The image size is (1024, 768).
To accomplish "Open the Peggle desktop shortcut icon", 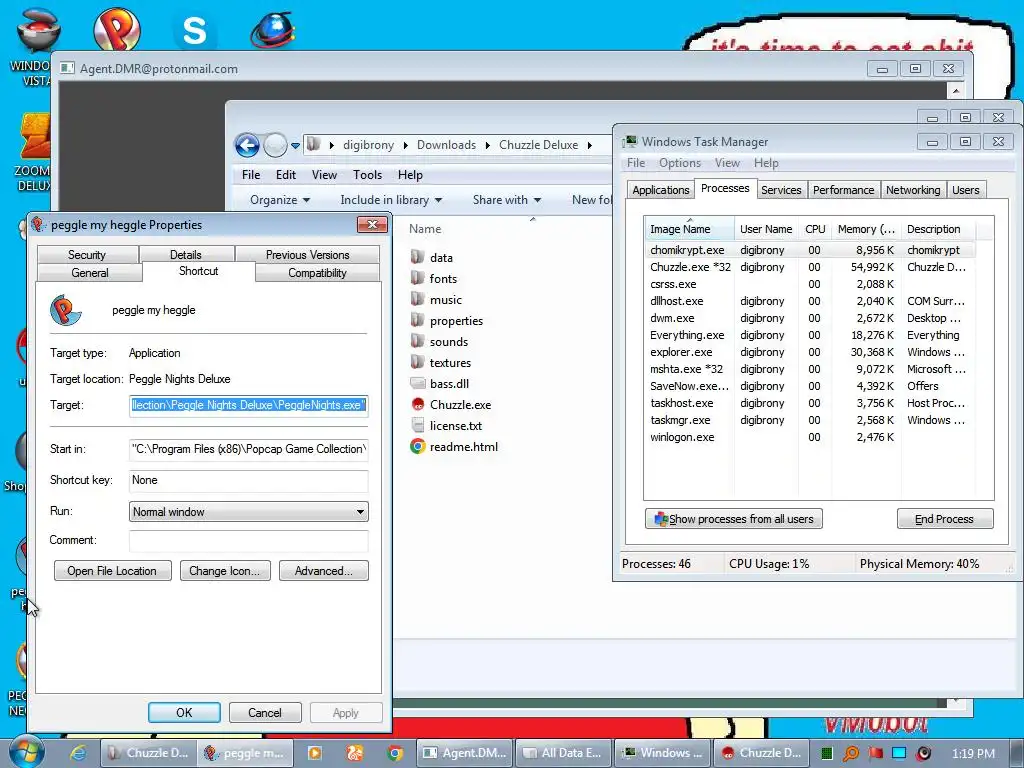I will [117, 28].
